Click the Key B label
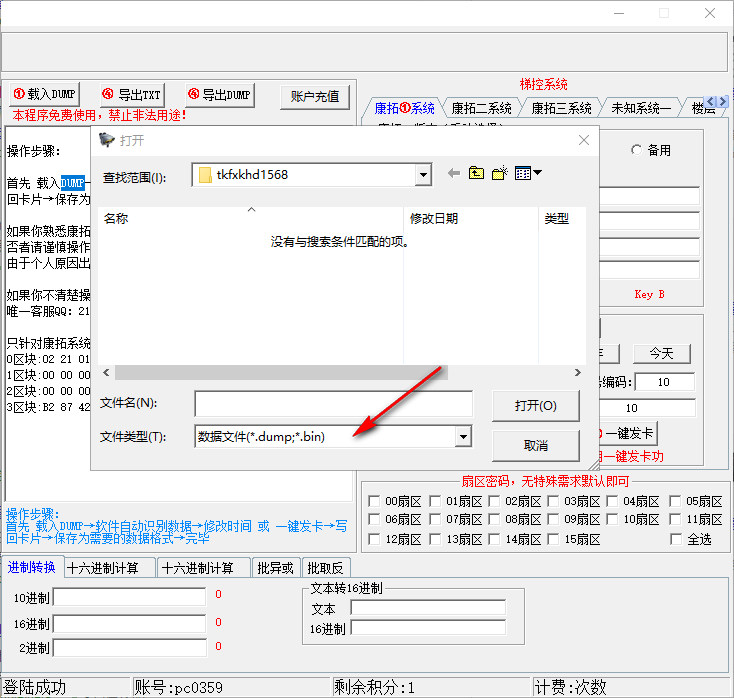The width and height of the screenshot is (734, 698). (x=650, y=294)
